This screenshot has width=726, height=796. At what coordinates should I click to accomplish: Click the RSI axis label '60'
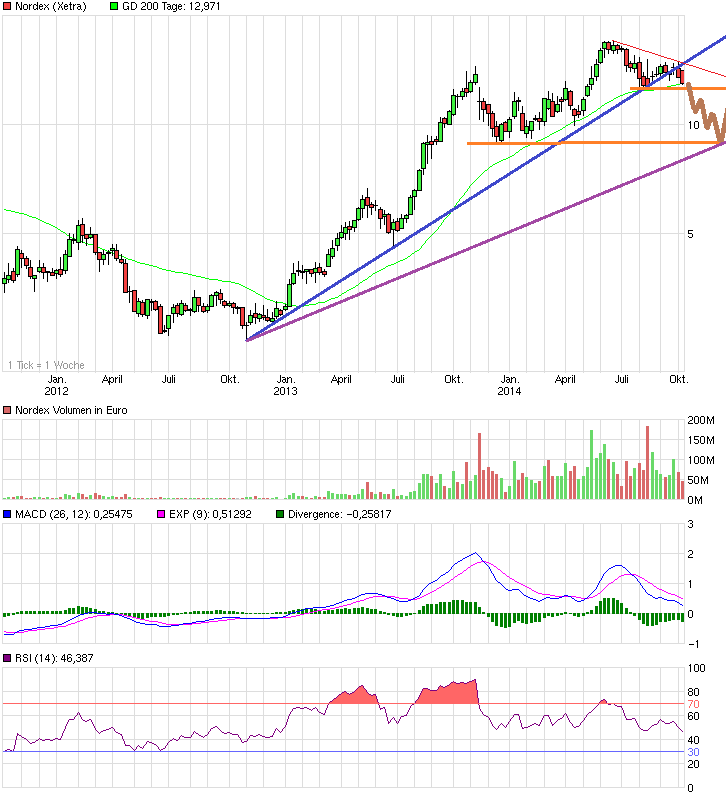point(694,716)
